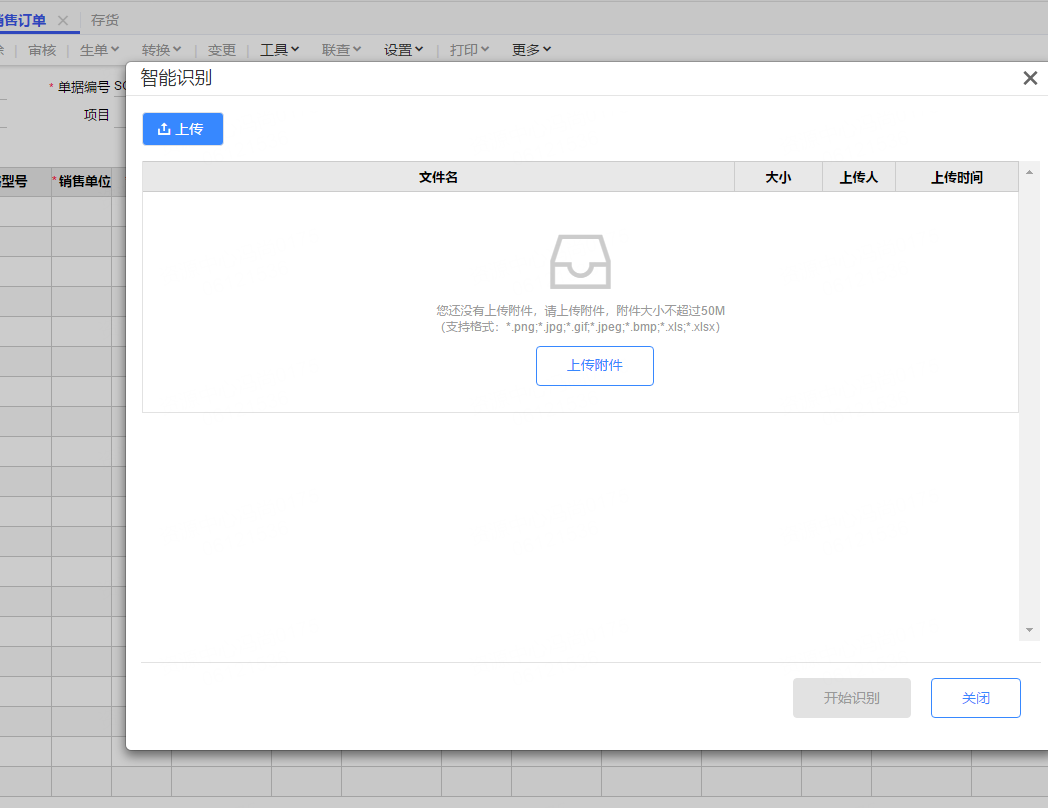Viewport: 1048px width, 808px height.
Task: Click the 支持格式 hint text
Action: [580, 327]
